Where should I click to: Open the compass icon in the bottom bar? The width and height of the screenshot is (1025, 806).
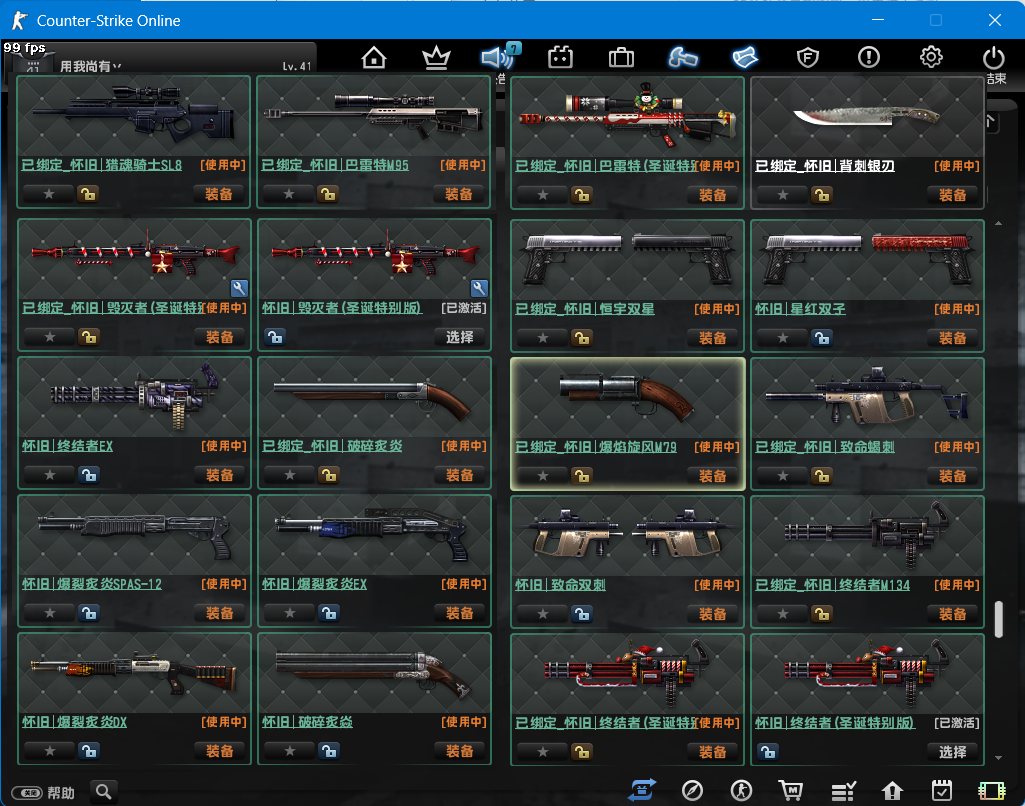[692, 791]
